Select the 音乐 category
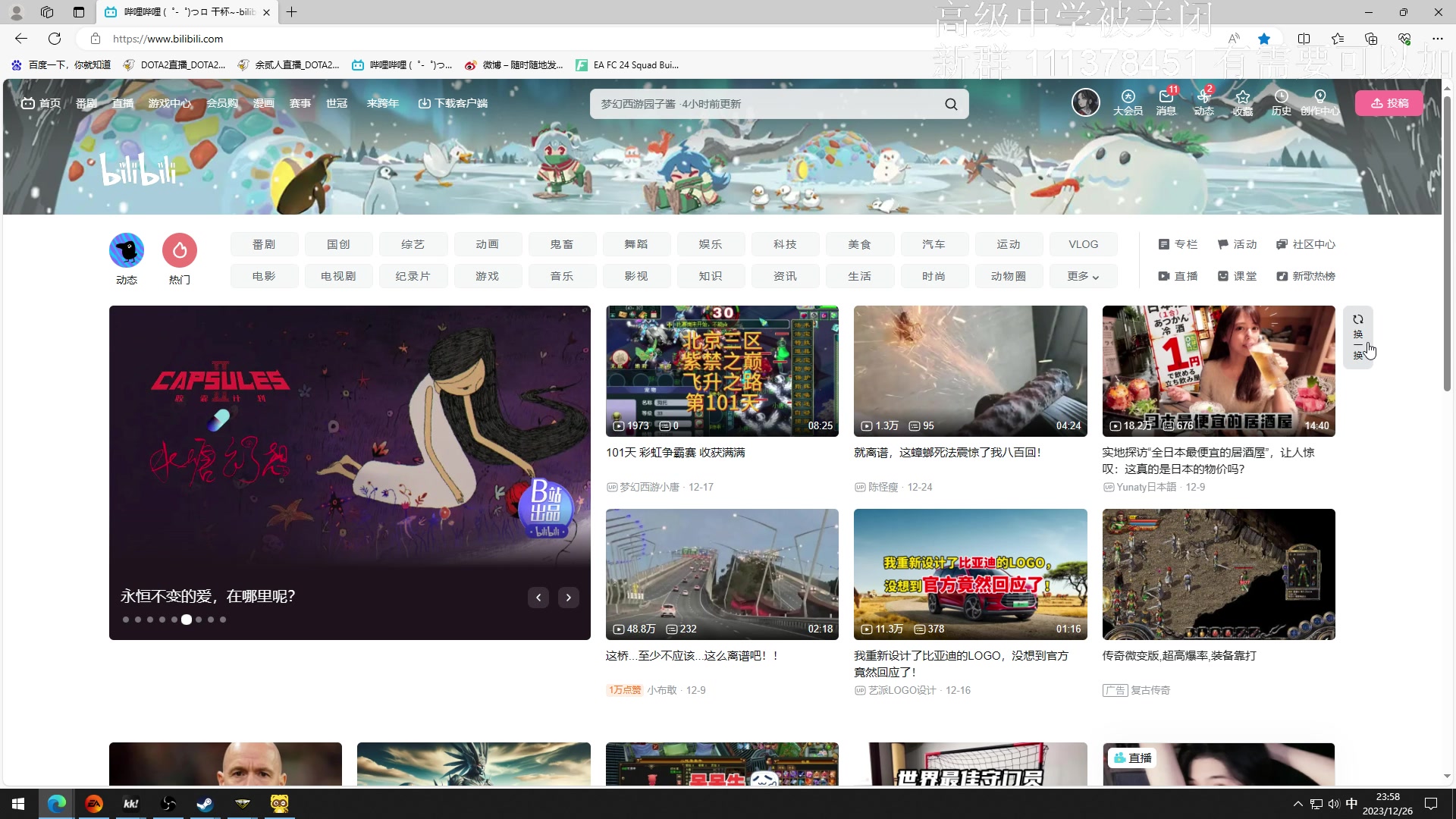This screenshot has width=1456, height=819. point(561,276)
